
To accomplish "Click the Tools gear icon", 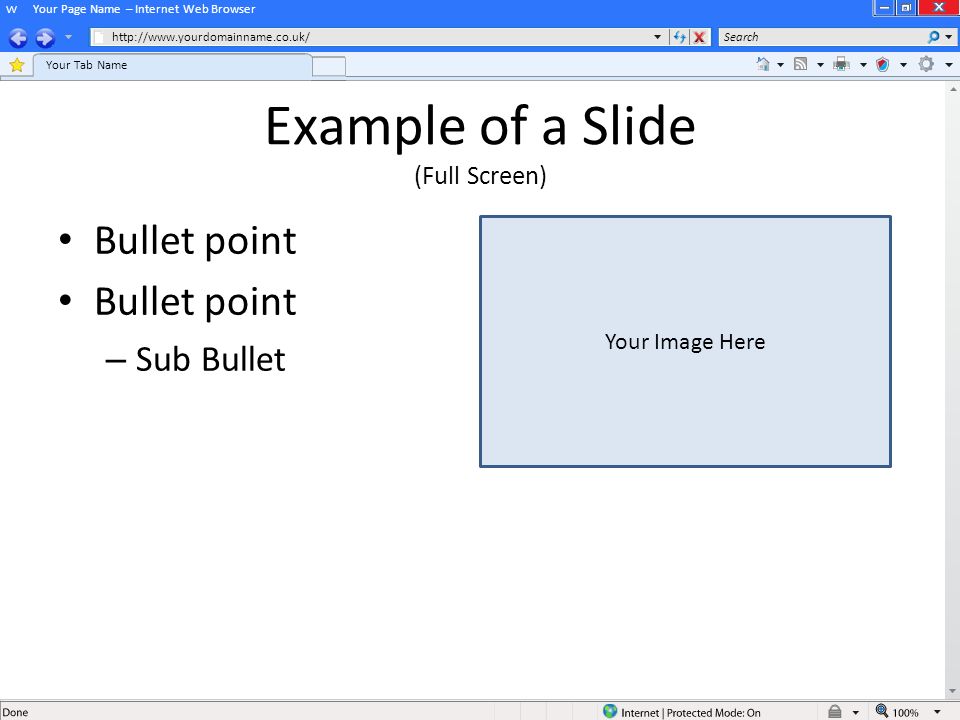I will (926, 64).
